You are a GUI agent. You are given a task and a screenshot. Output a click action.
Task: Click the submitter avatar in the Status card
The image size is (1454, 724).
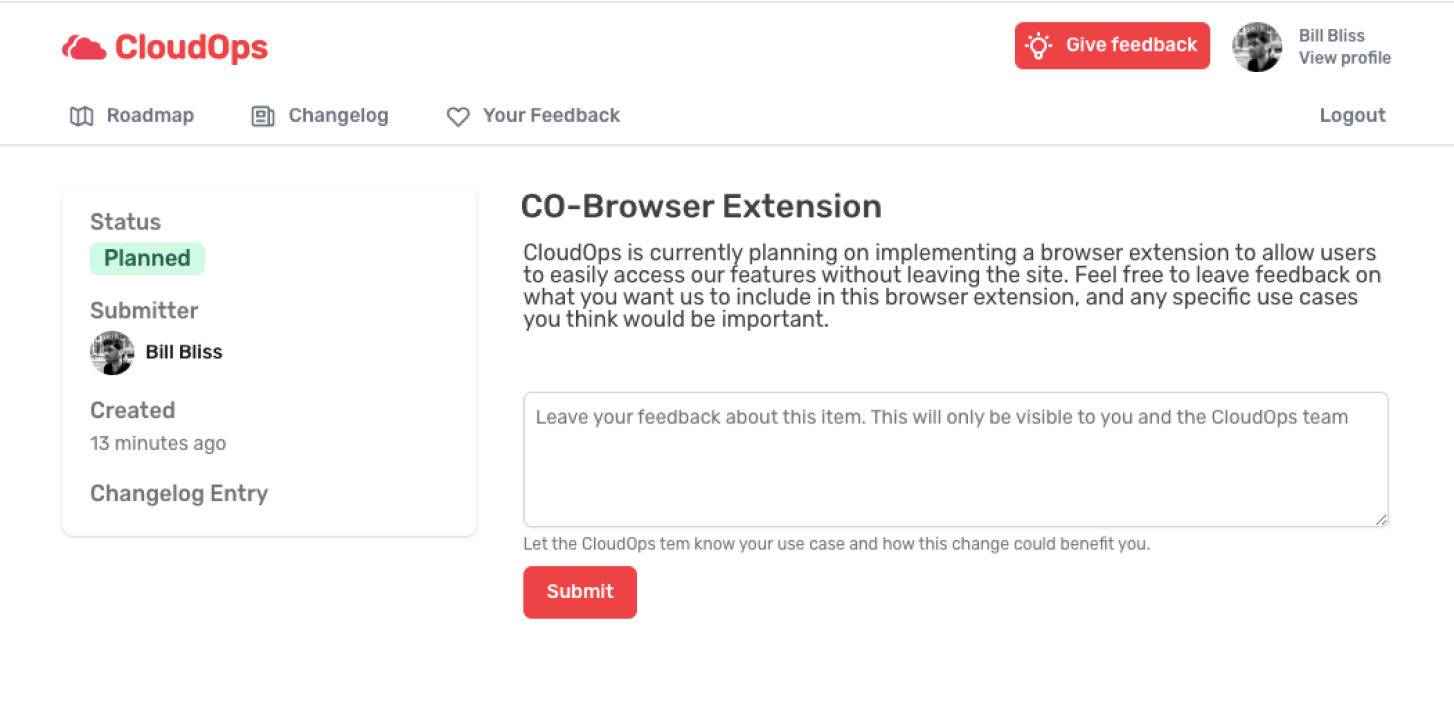point(112,353)
